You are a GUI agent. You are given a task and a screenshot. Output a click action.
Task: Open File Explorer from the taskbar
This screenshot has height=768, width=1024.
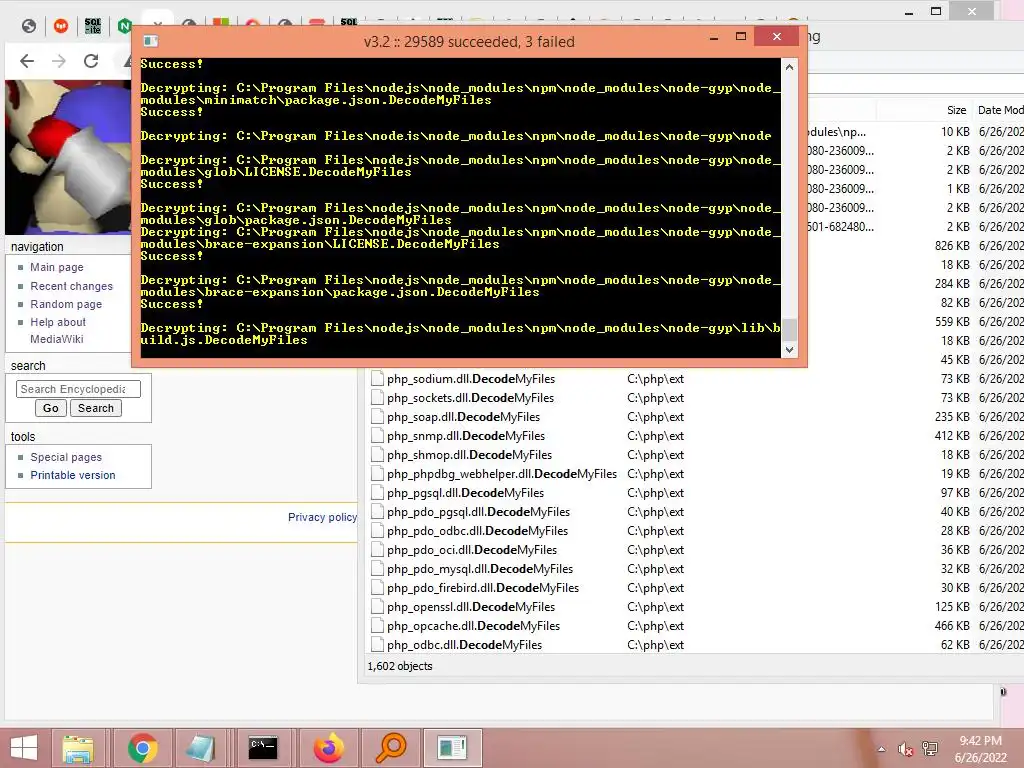pos(78,748)
